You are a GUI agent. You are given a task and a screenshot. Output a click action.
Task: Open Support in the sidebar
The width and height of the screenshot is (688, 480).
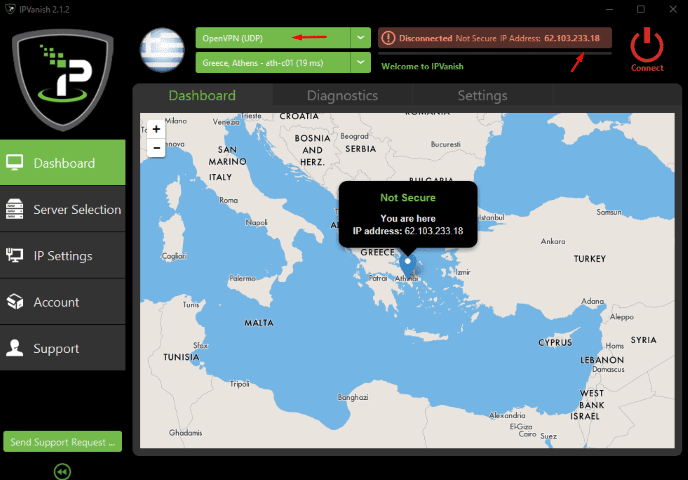pos(62,348)
